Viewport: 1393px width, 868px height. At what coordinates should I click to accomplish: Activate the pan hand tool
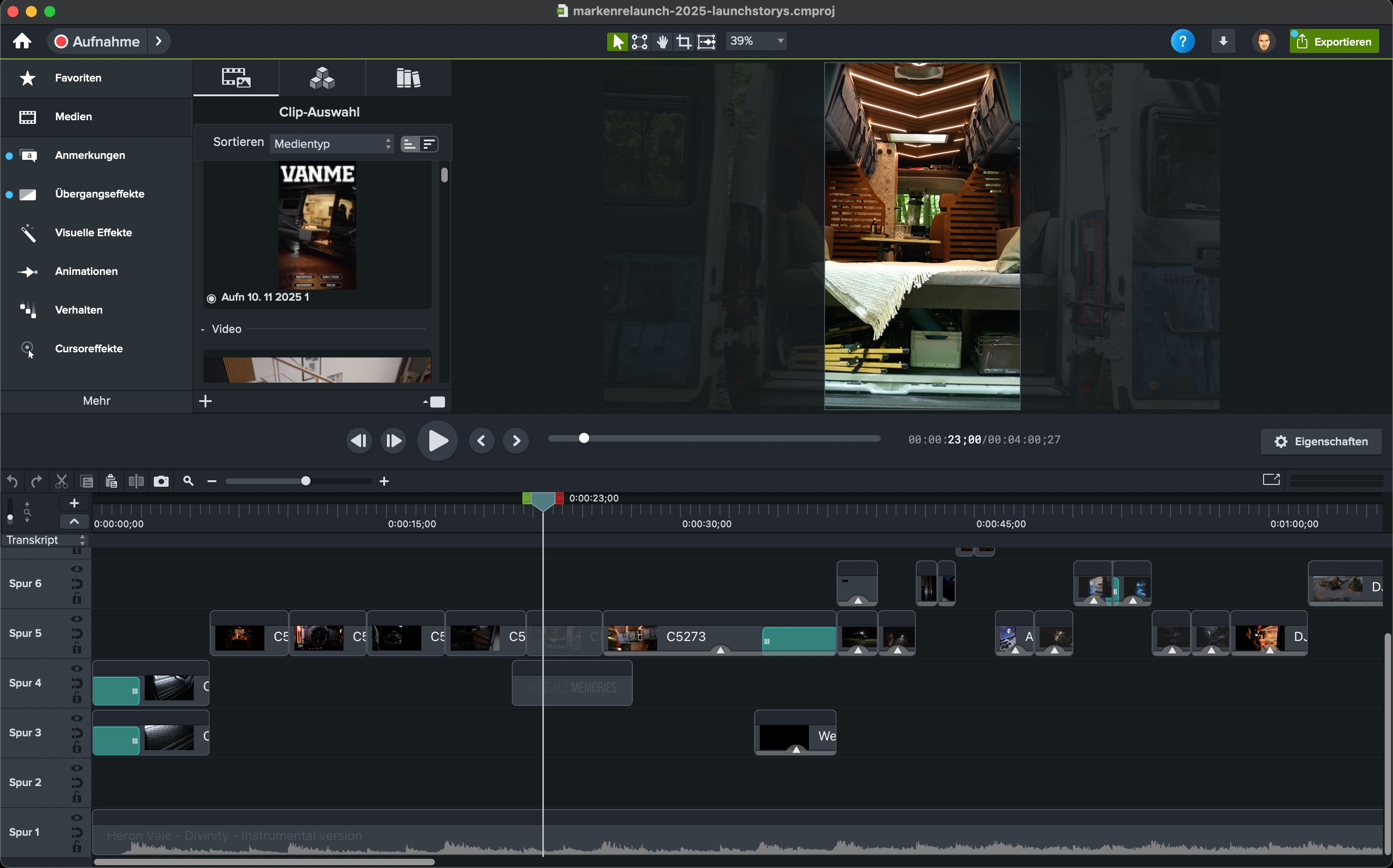(661, 41)
